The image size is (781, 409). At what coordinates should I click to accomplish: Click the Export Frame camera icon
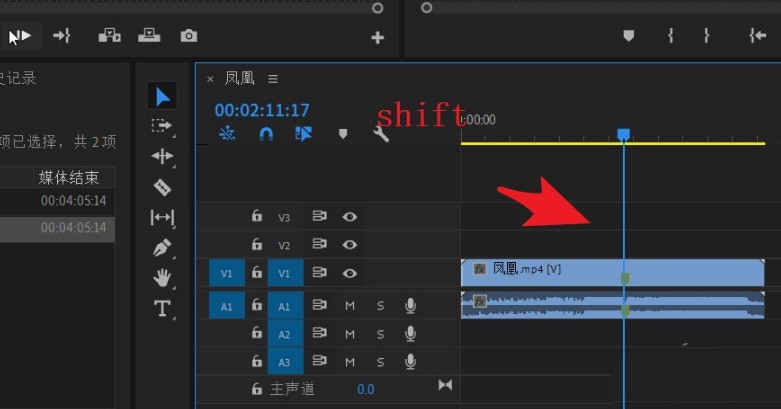[x=189, y=36]
